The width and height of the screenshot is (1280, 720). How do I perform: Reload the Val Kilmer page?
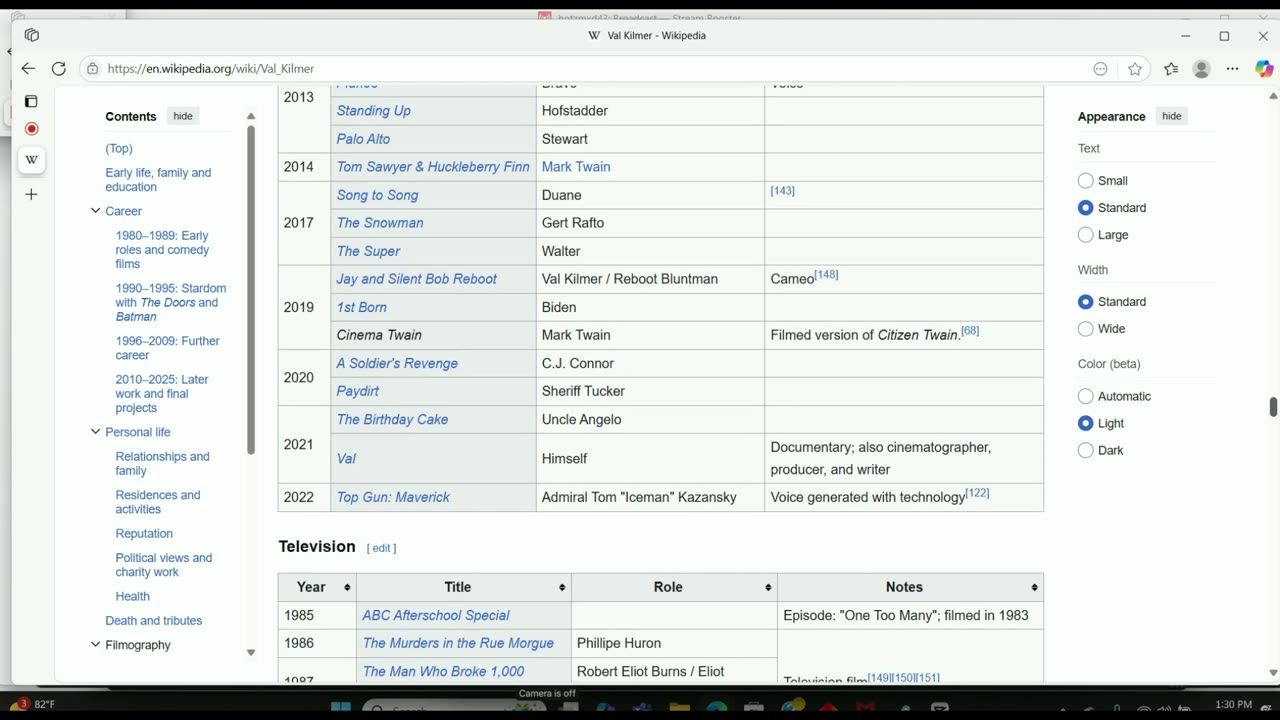(x=59, y=69)
